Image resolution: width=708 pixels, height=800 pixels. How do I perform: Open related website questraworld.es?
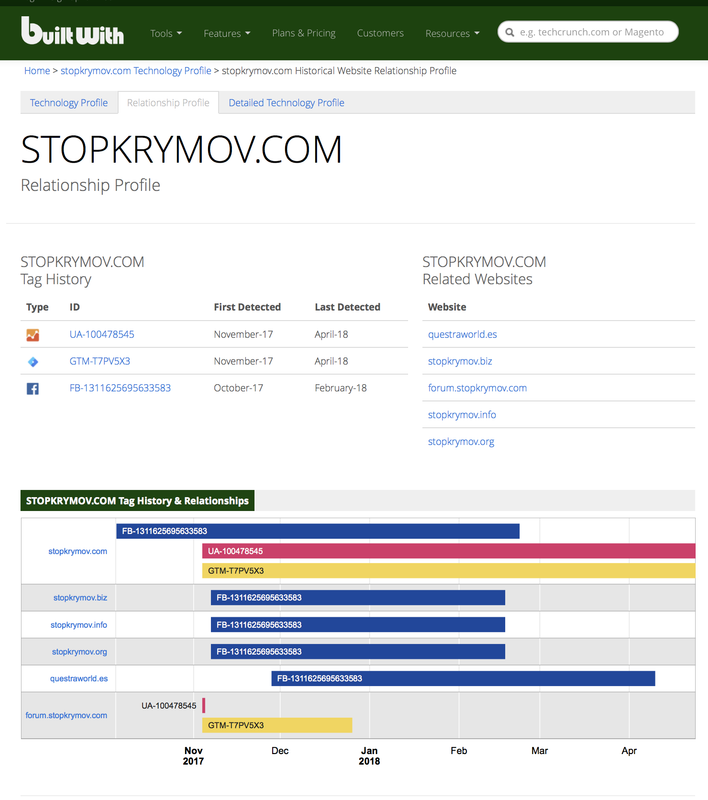(x=462, y=334)
